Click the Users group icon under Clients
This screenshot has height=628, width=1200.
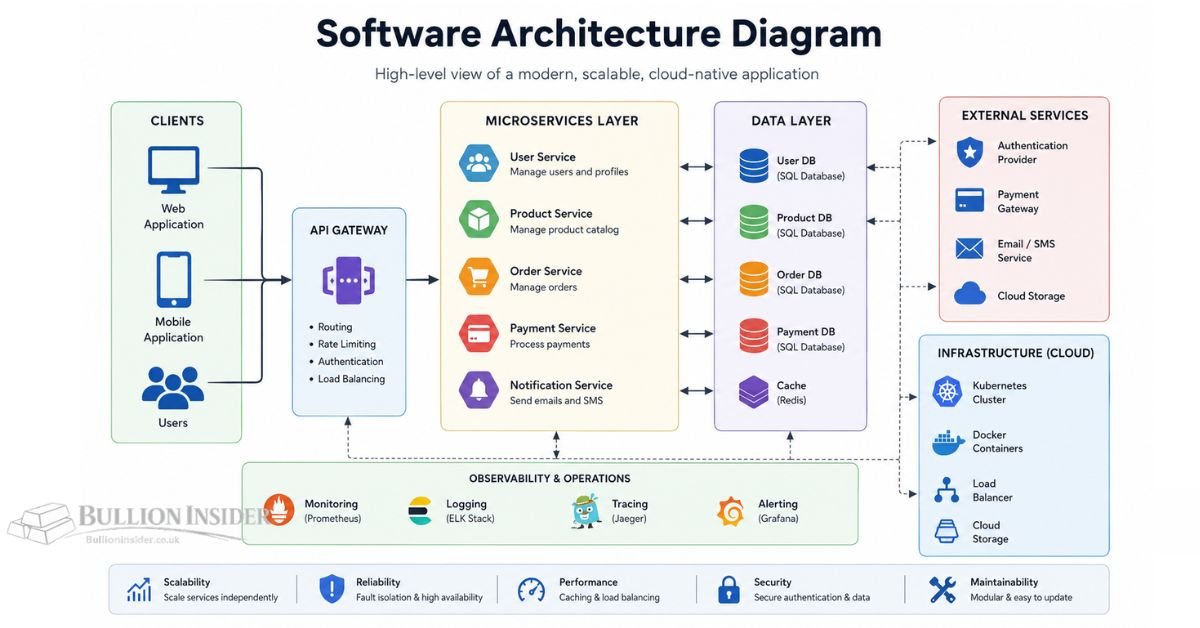point(173,387)
